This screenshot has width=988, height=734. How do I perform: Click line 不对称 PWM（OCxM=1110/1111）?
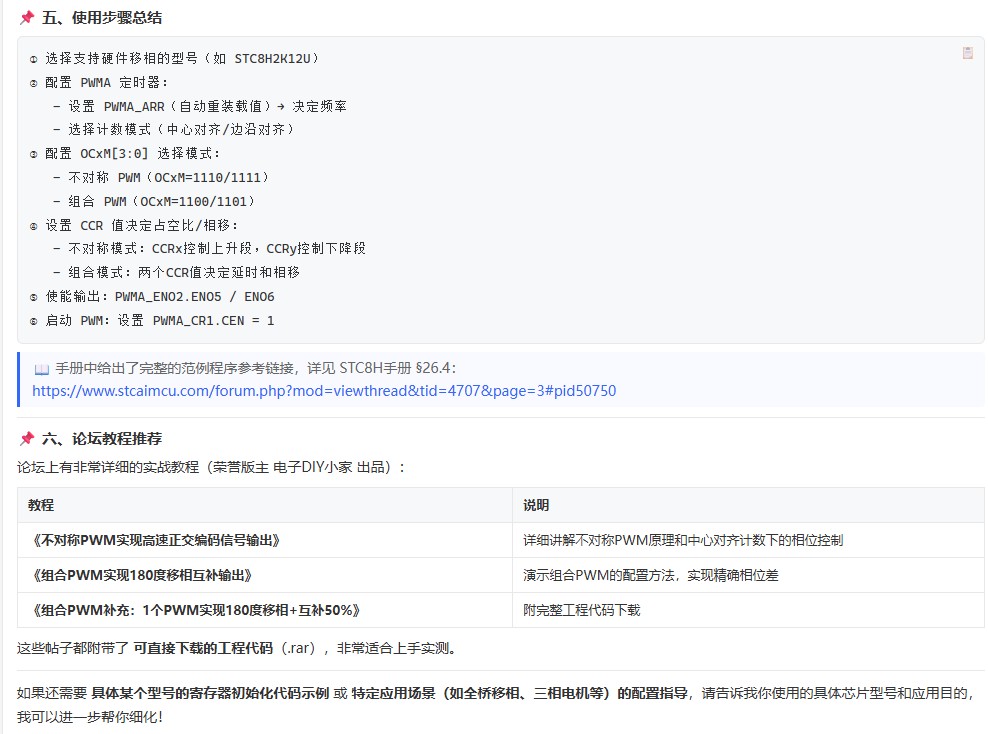[x=161, y=177]
